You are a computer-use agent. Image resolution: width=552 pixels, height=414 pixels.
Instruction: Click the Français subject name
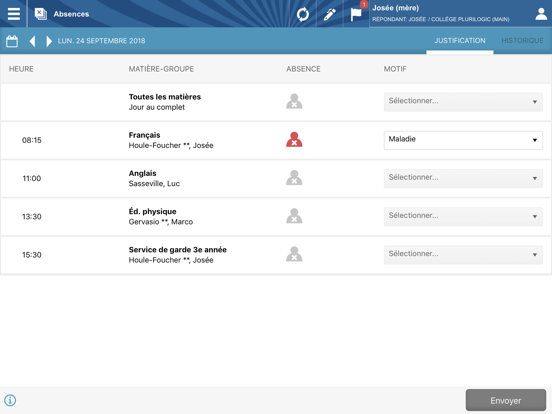click(x=144, y=135)
